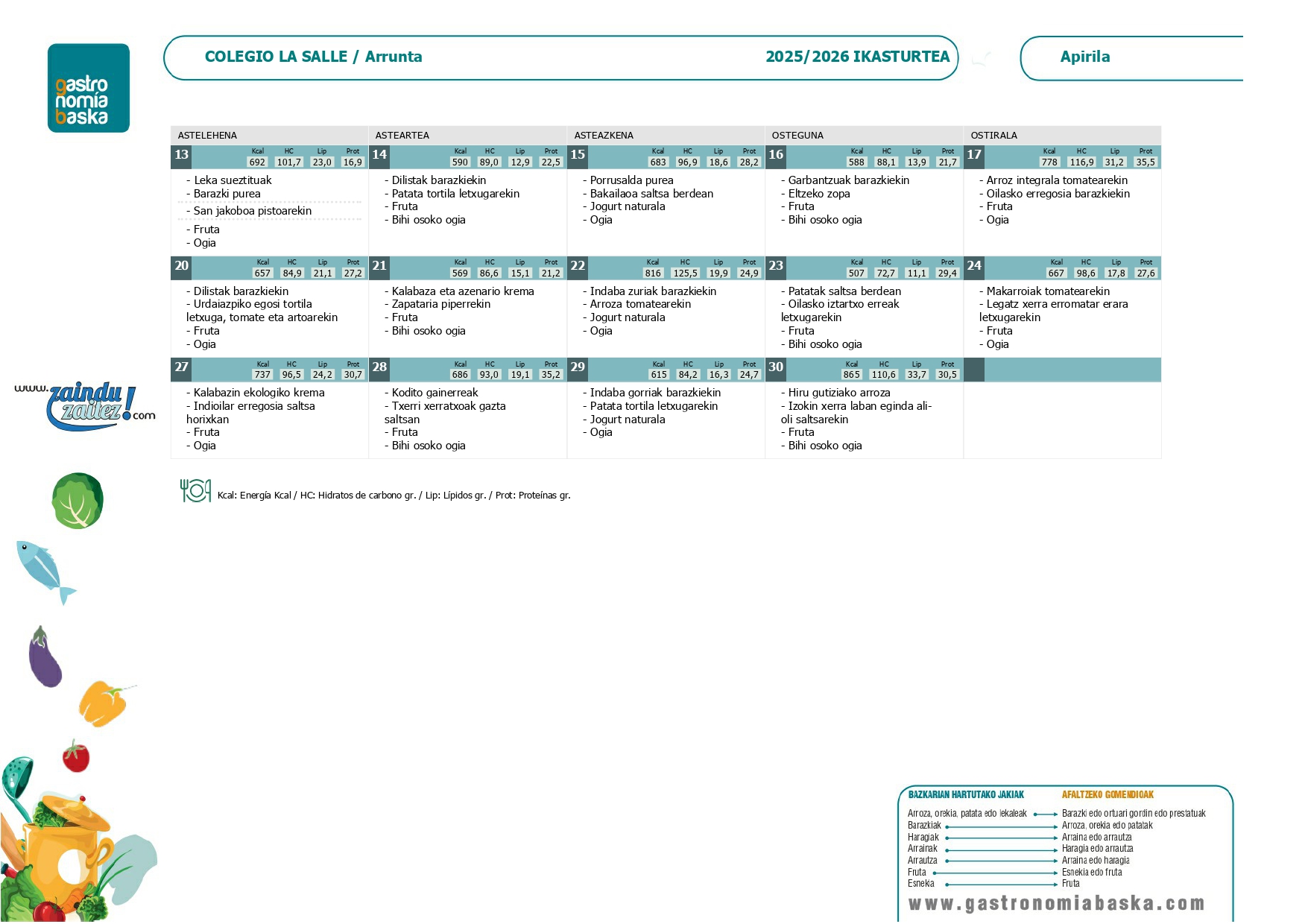The height and width of the screenshot is (924, 1308).
Task: Click the day 30 date cell
Action: [776, 367]
